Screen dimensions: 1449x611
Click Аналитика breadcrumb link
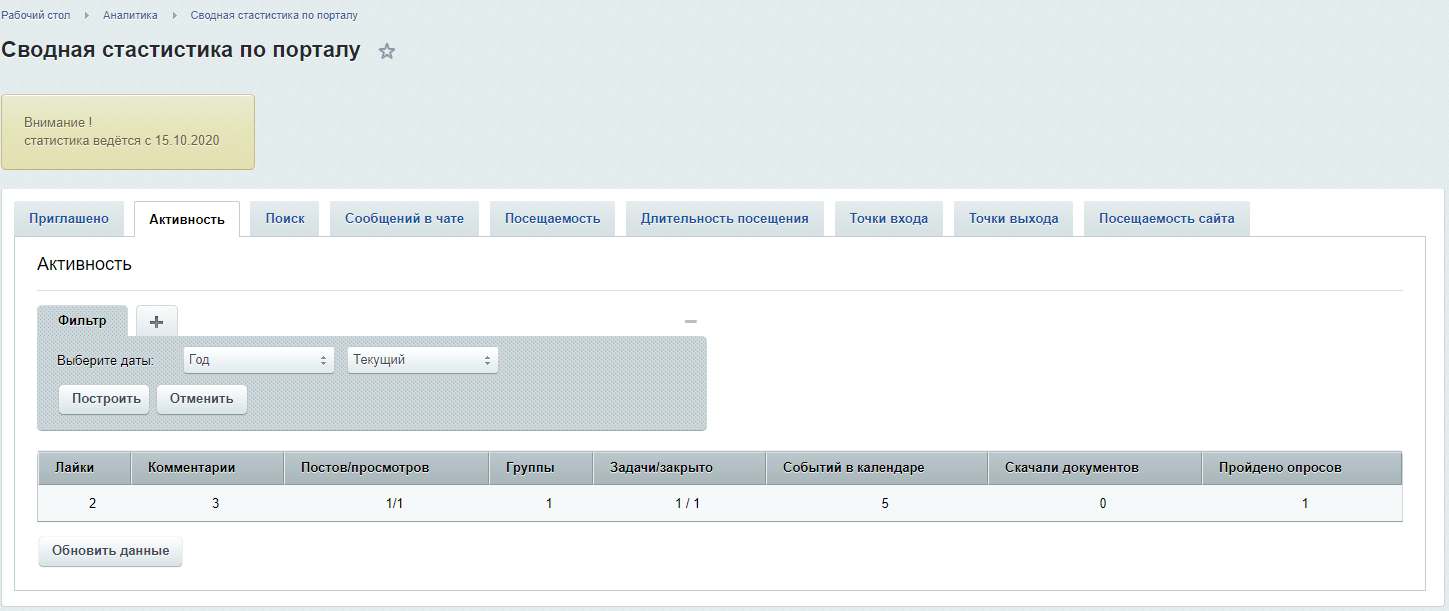coord(130,15)
